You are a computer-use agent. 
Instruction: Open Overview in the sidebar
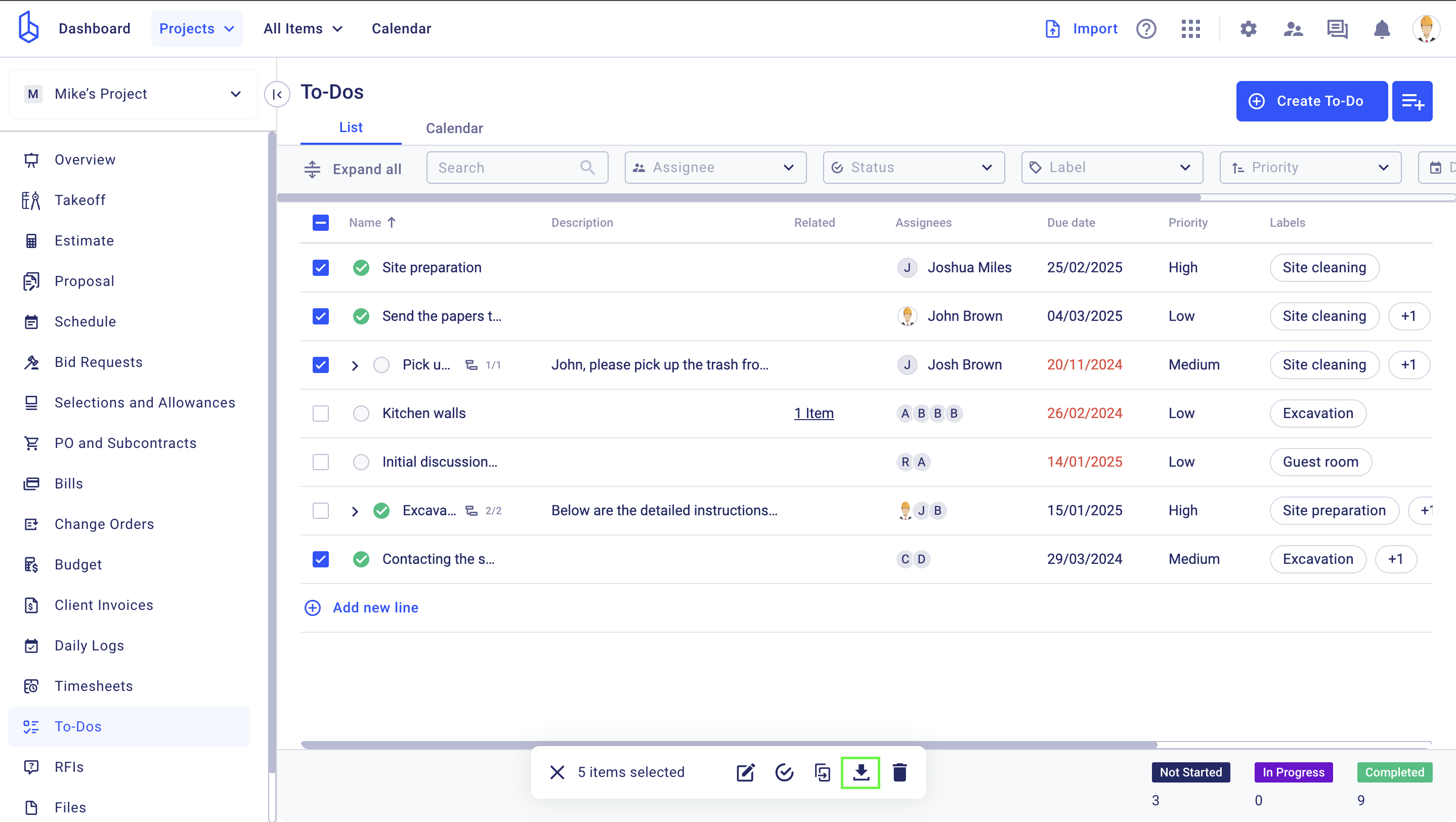(129, 160)
